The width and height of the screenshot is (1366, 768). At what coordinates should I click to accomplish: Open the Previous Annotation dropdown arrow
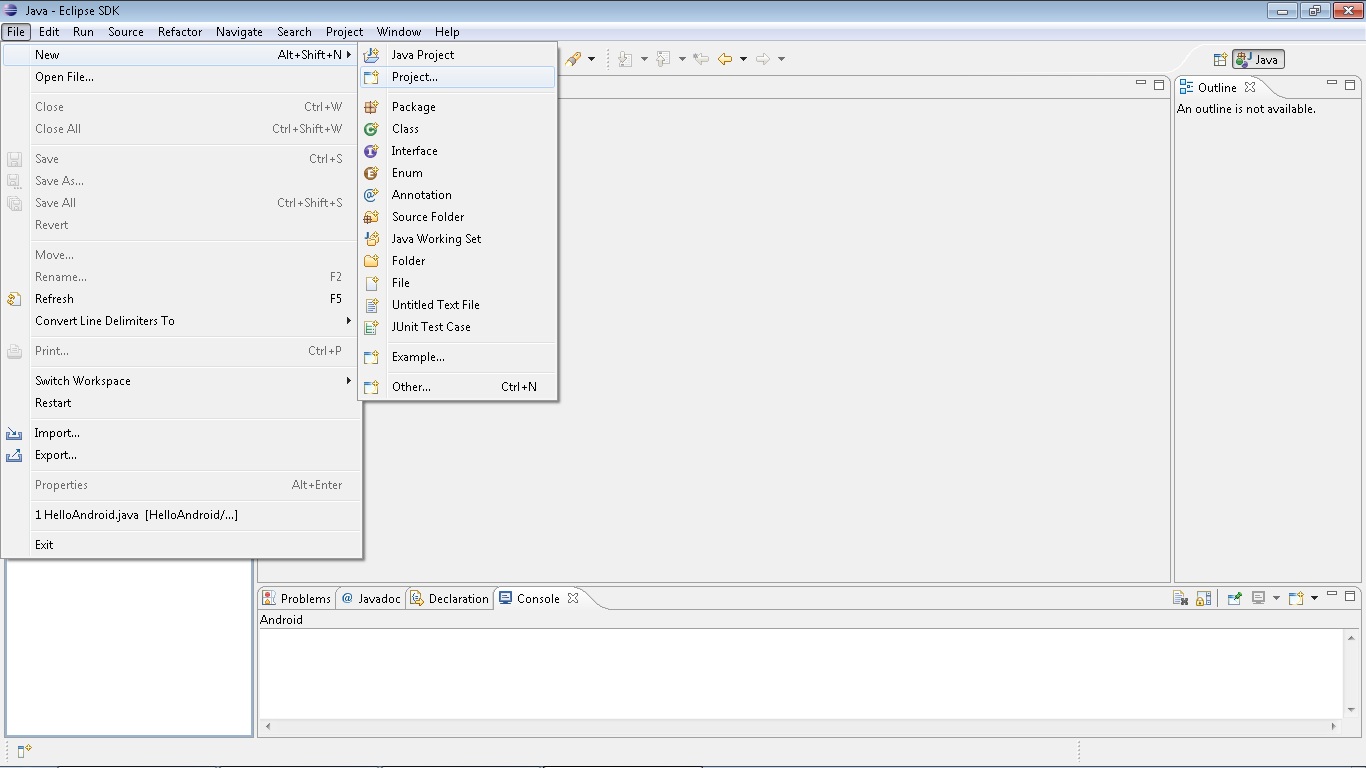tap(682, 59)
